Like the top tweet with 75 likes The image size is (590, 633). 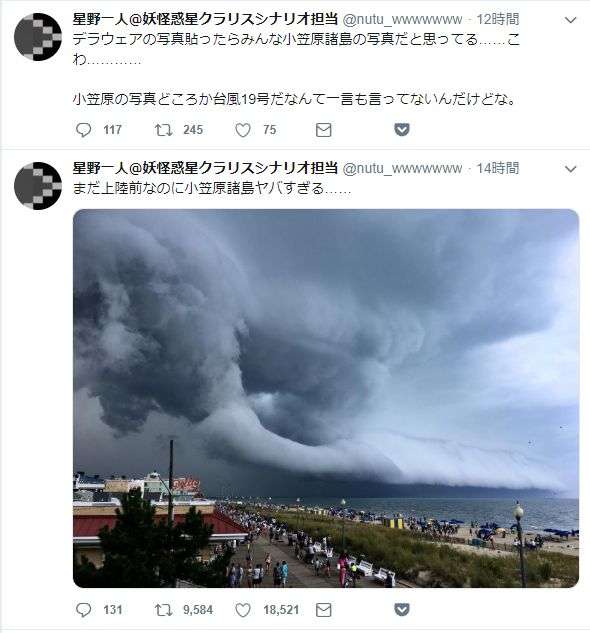point(243,130)
